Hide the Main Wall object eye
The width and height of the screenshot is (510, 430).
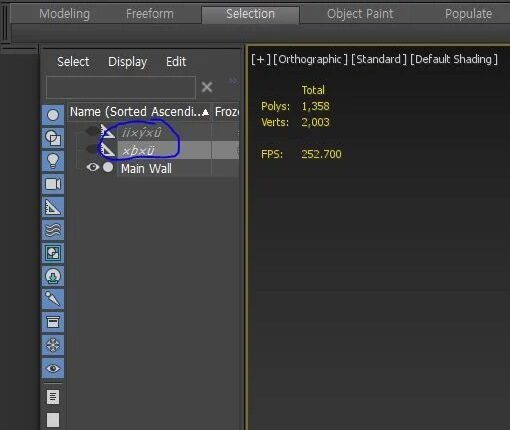point(93,167)
